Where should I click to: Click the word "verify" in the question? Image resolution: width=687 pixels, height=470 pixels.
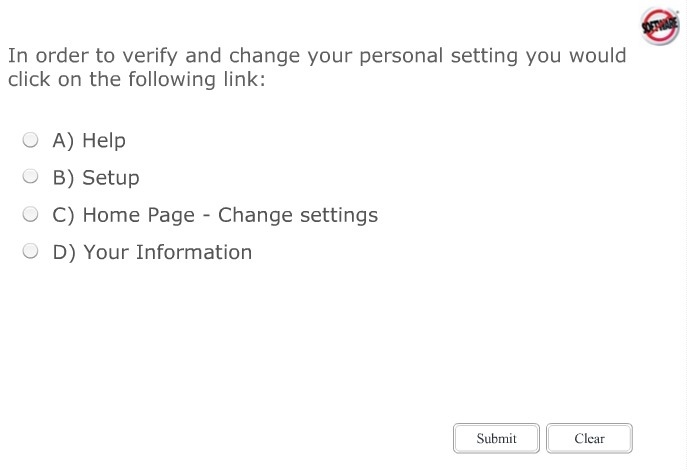coord(148,56)
